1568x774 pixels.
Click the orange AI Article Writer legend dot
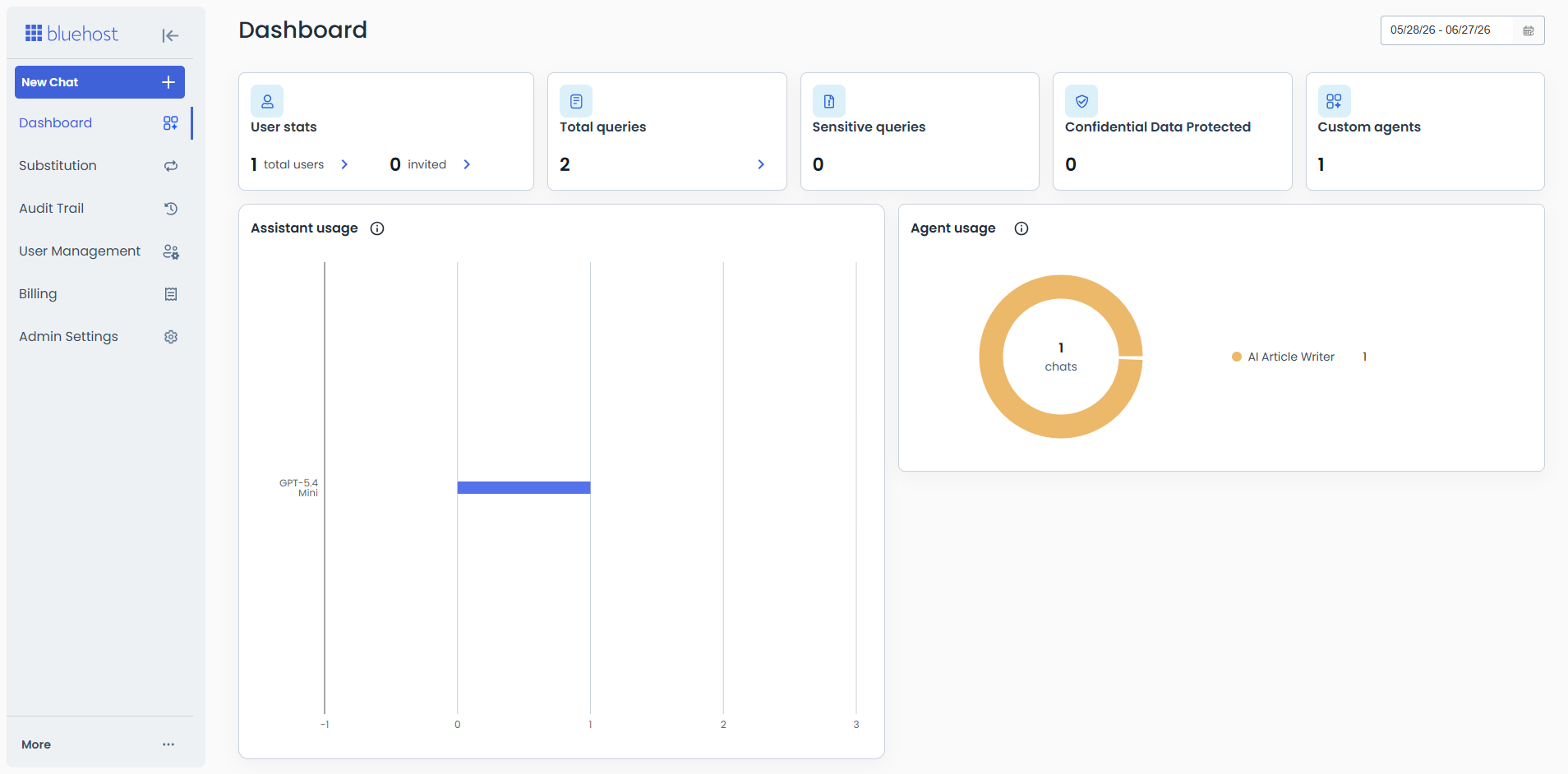1236,357
